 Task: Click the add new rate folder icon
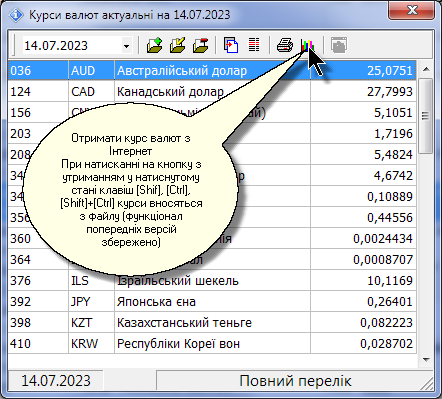pyautogui.click(x=154, y=45)
